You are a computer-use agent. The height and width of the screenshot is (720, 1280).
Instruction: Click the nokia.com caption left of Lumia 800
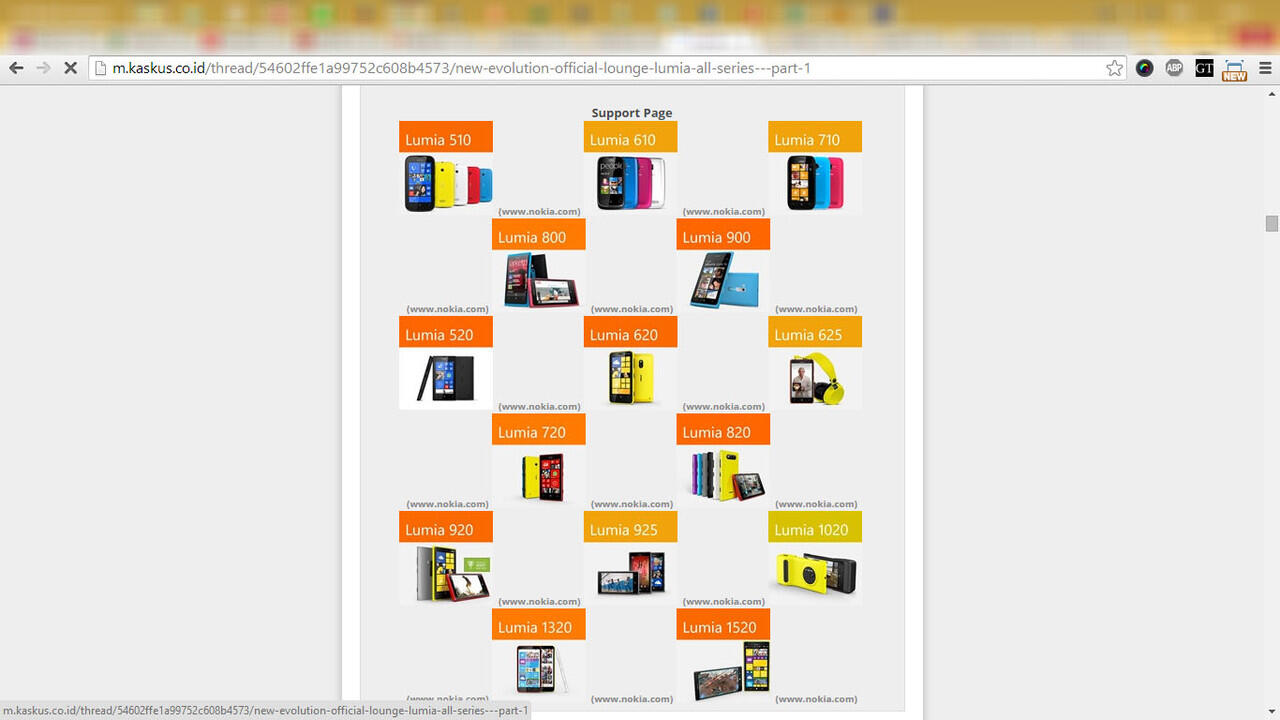(x=447, y=309)
